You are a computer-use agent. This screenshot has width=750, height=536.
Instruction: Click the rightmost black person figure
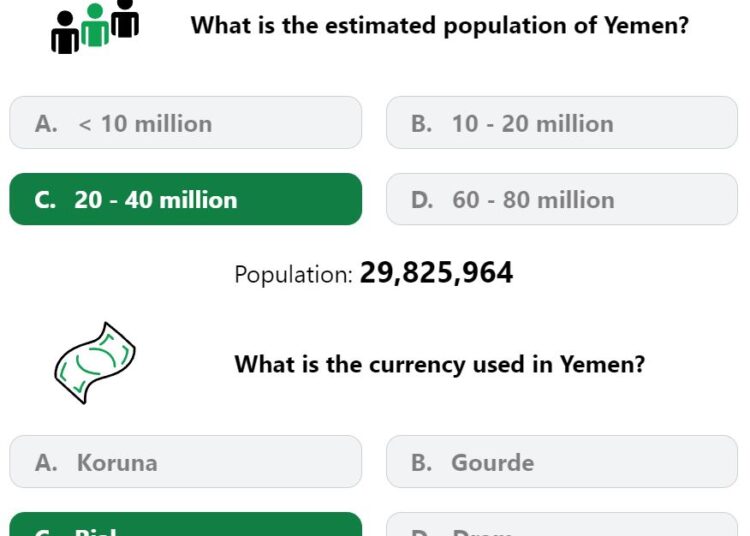(125, 18)
